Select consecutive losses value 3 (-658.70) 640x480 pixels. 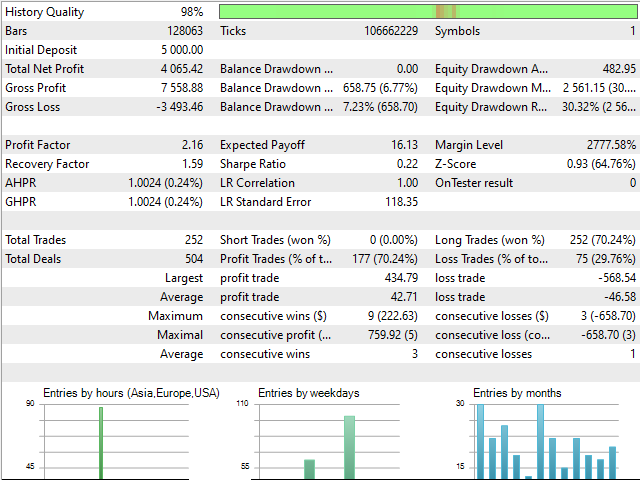point(608,316)
